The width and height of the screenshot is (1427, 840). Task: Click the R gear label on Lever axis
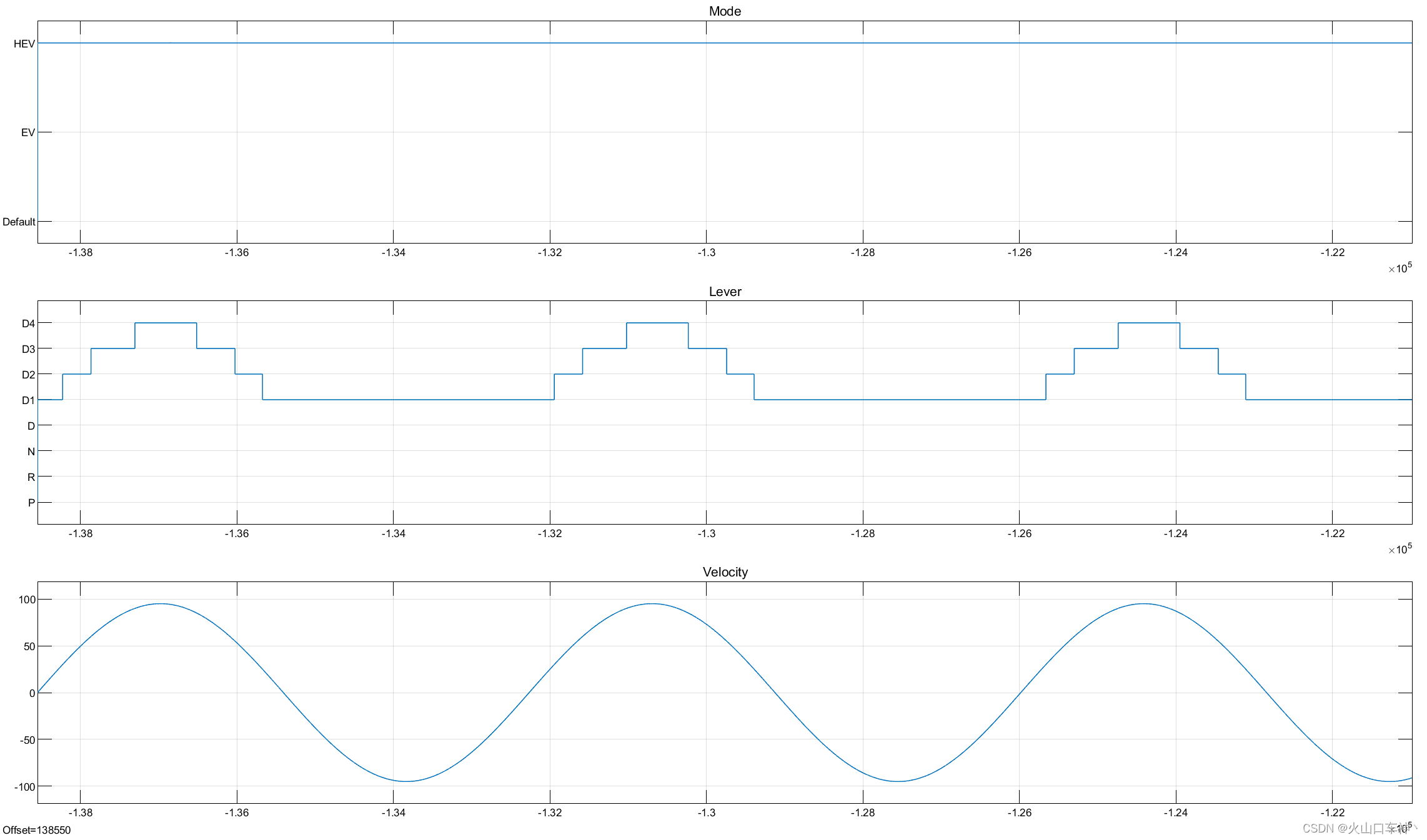tap(31, 477)
